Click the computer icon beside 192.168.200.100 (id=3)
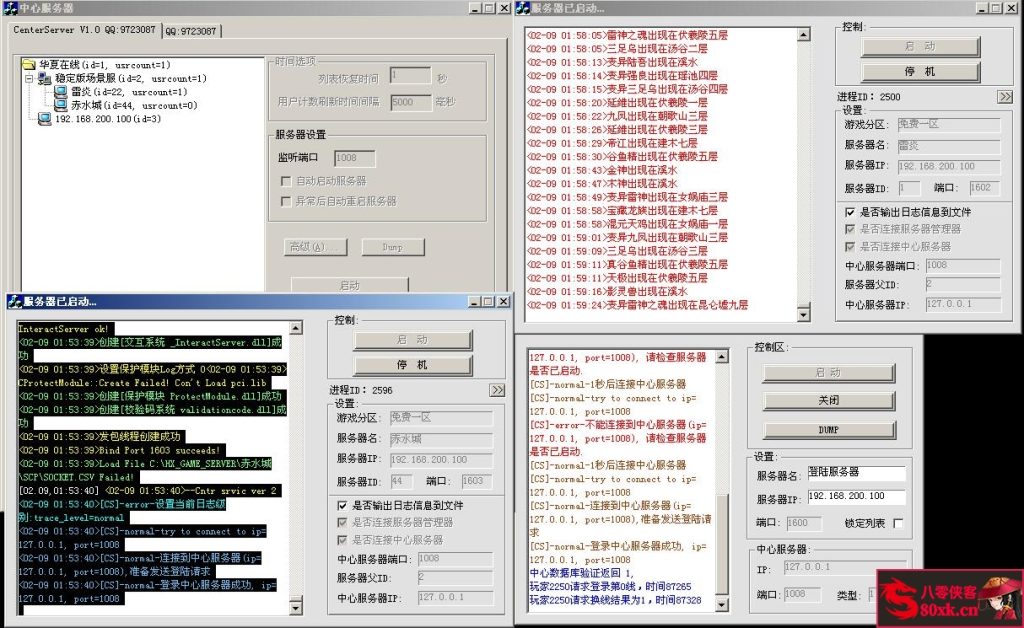1024x628 pixels. point(44,119)
